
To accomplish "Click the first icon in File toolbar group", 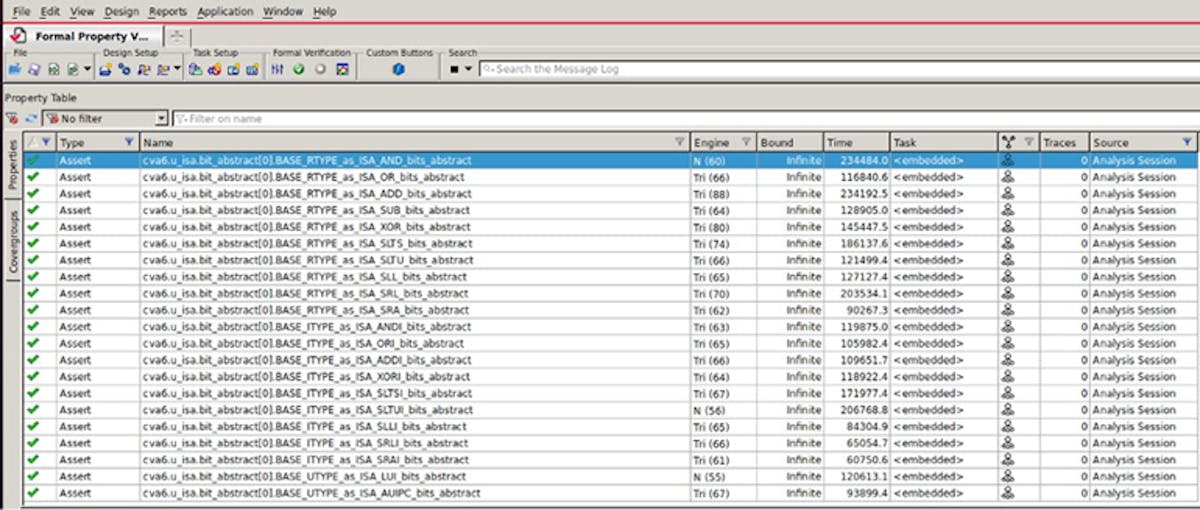I will 14,69.
